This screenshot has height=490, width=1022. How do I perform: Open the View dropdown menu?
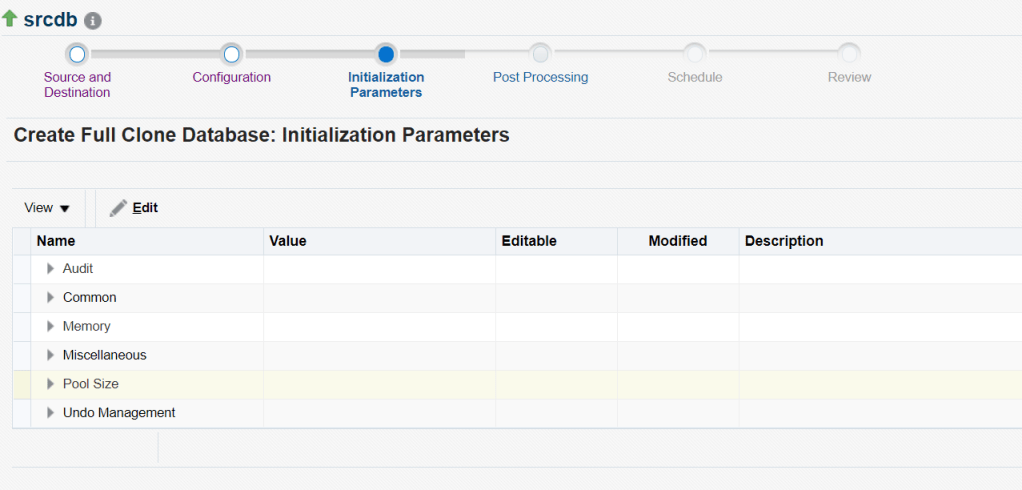(x=47, y=208)
